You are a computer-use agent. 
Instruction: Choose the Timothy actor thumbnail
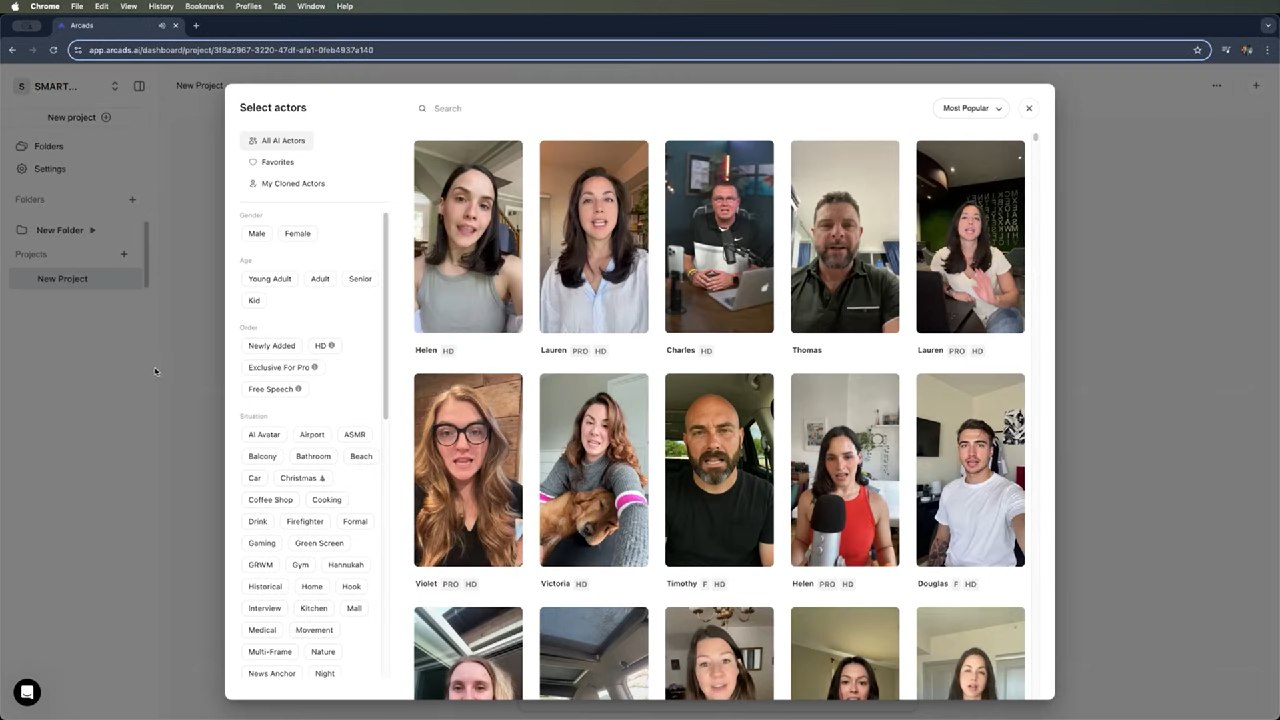tap(719, 470)
